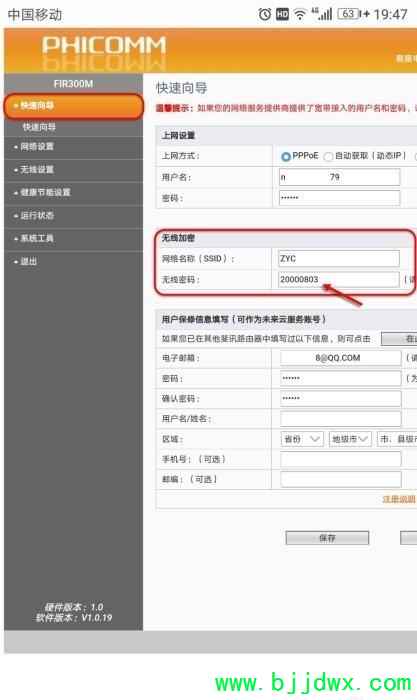
Task: Open the 运行状态 menu item
Action: click(x=73, y=216)
